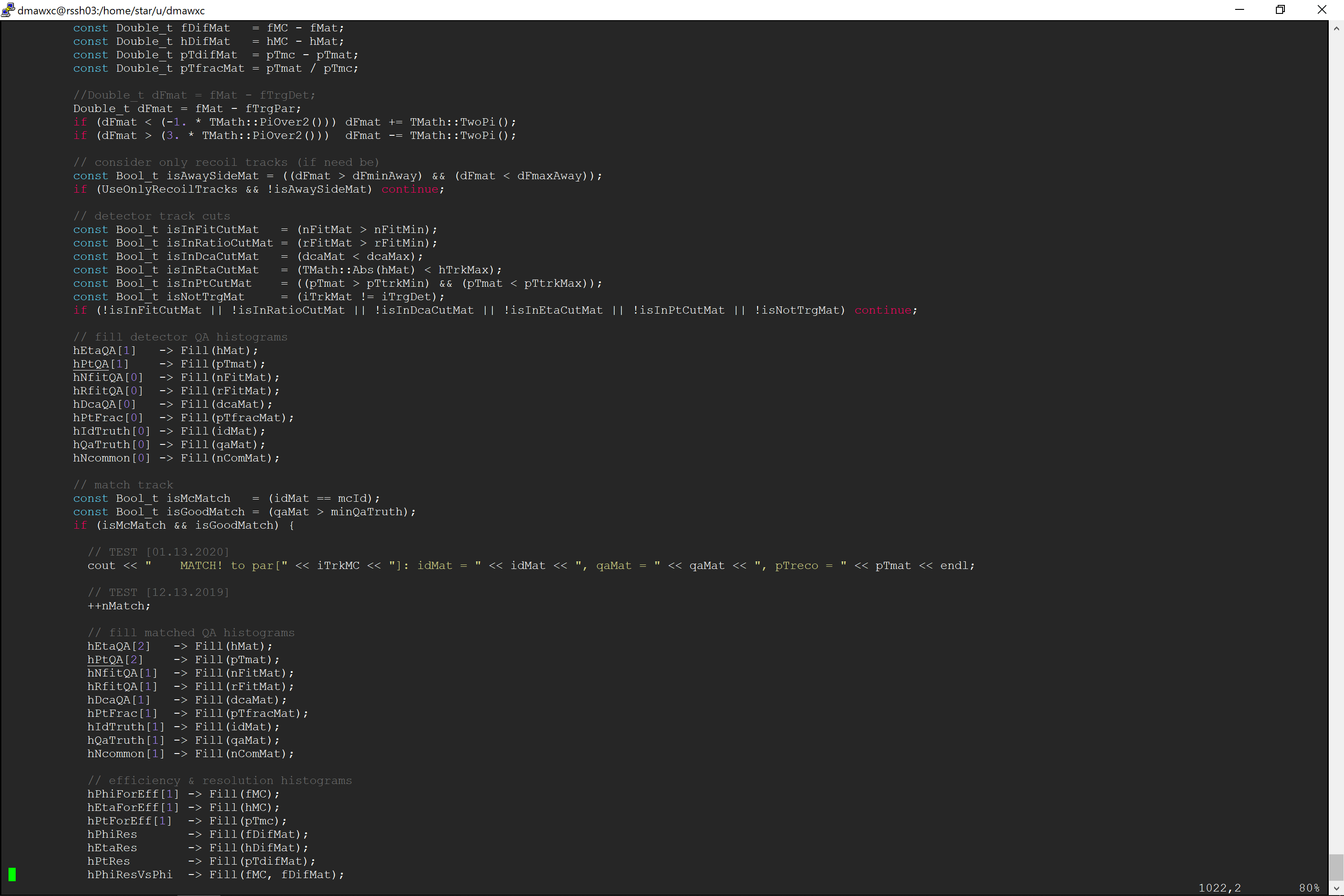Click the '++nMatch;' statement
The height and width of the screenshot is (896, 1344).
119,606
